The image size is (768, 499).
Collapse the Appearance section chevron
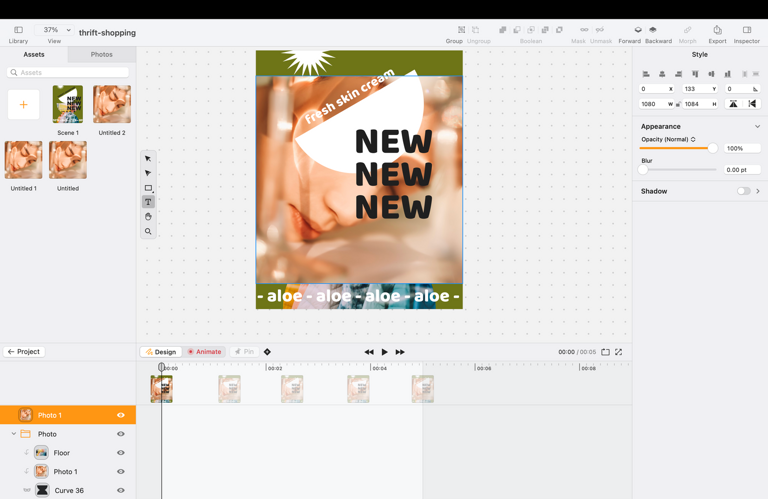pyautogui.click(x=757, y=126)
